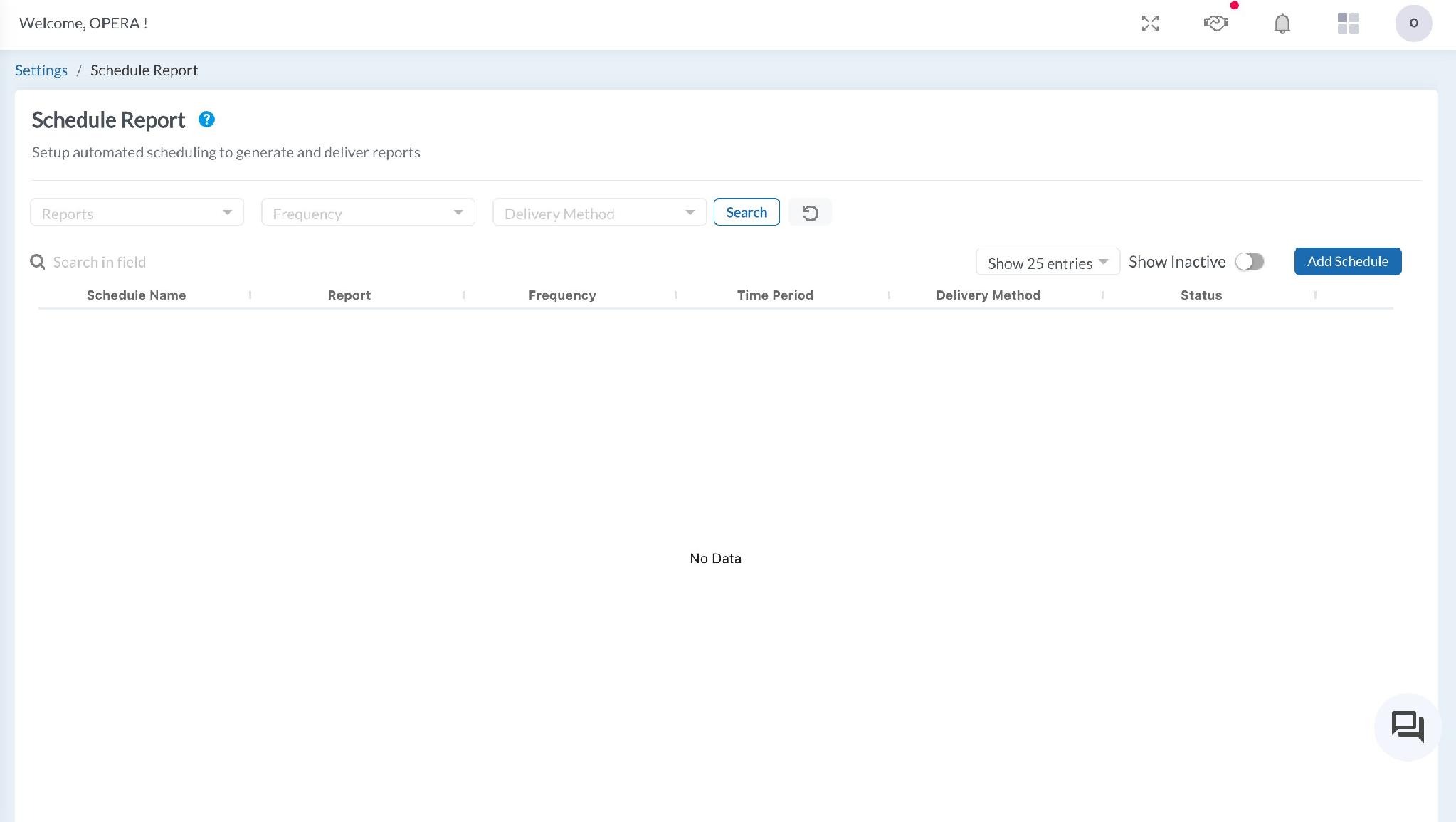Click the Schedule Report breadcrumb text

coord(144,70)
